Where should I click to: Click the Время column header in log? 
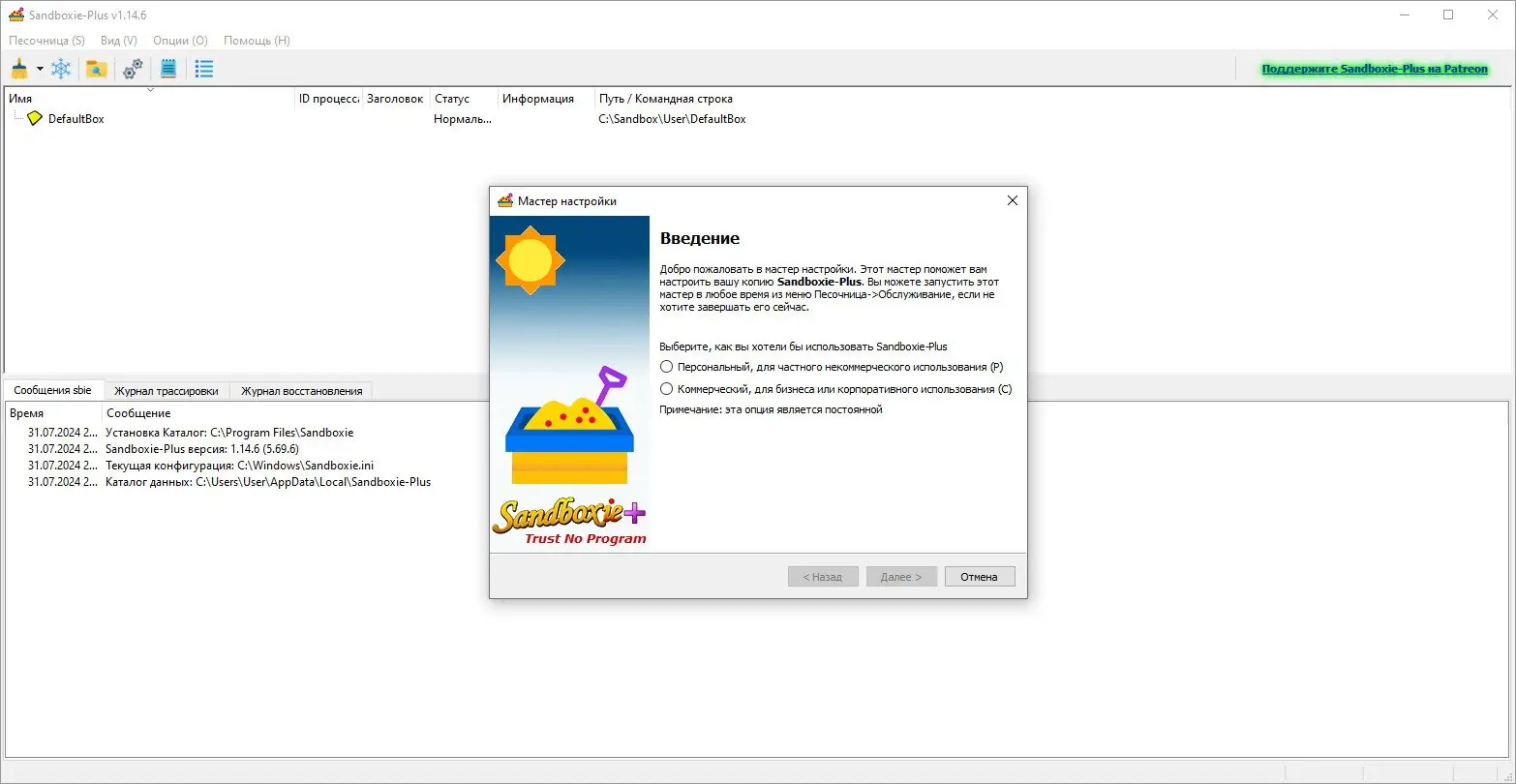(54, 412)
